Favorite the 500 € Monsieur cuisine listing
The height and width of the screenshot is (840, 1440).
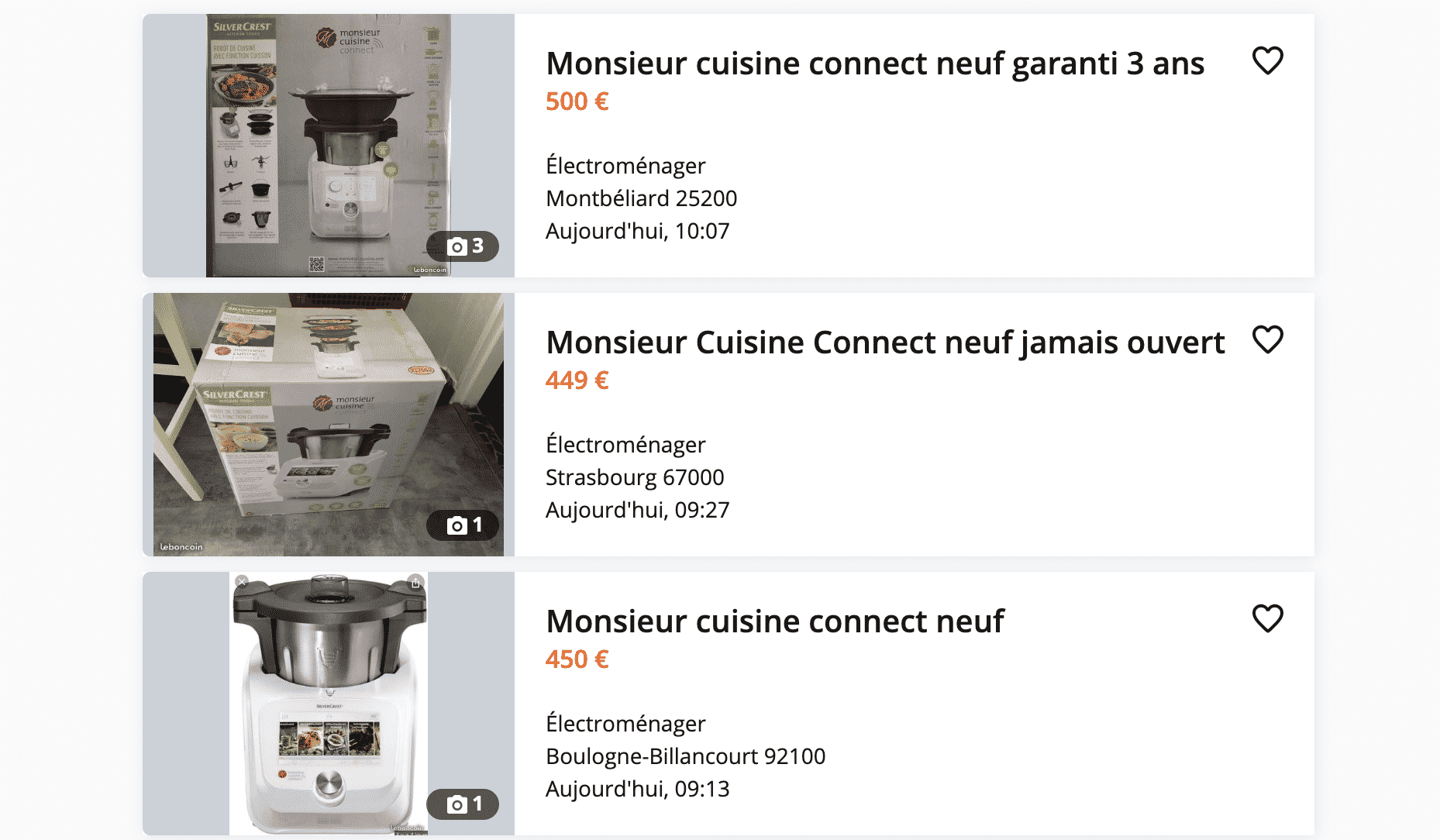(x=1268, y=60)
